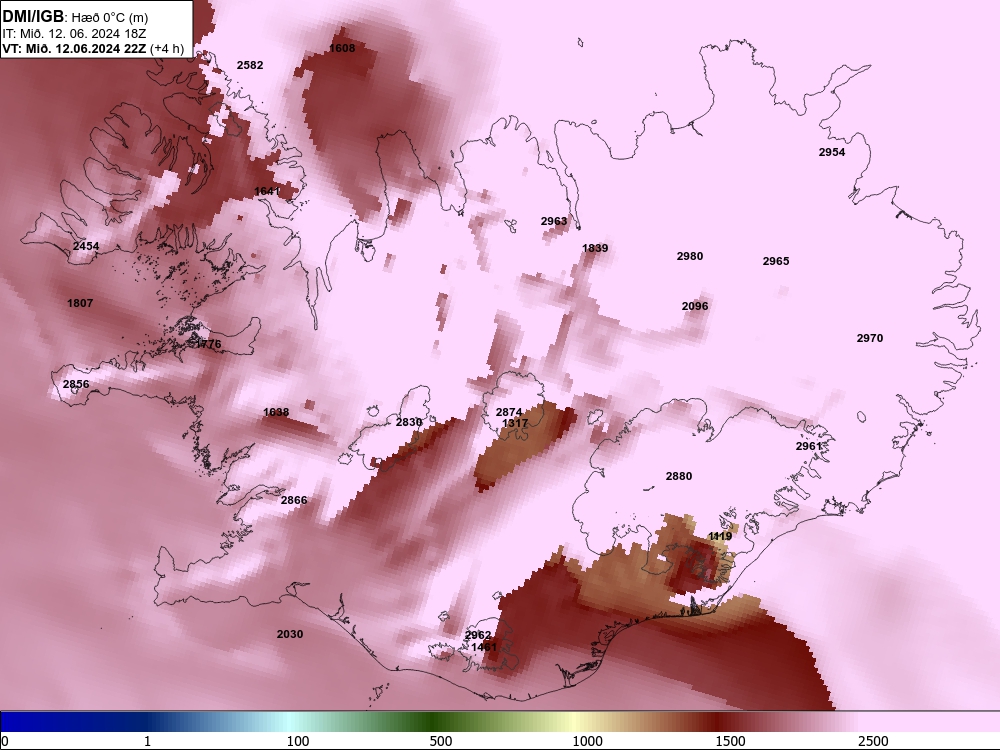Click the 1638 height value

click(276, 412)
